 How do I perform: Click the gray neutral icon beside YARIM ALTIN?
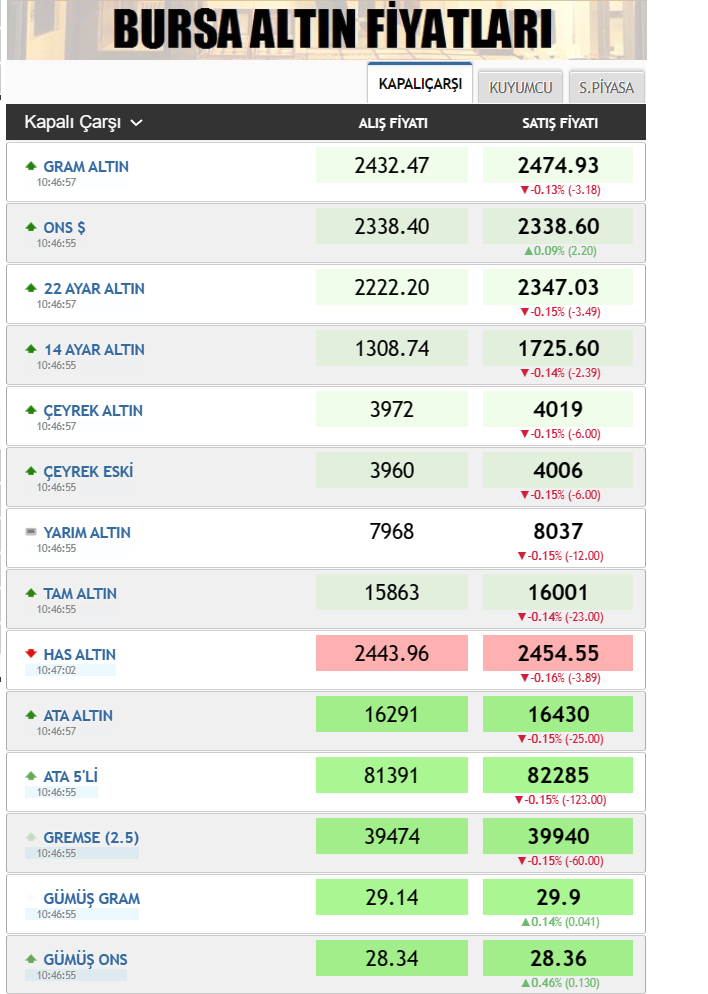31,532
